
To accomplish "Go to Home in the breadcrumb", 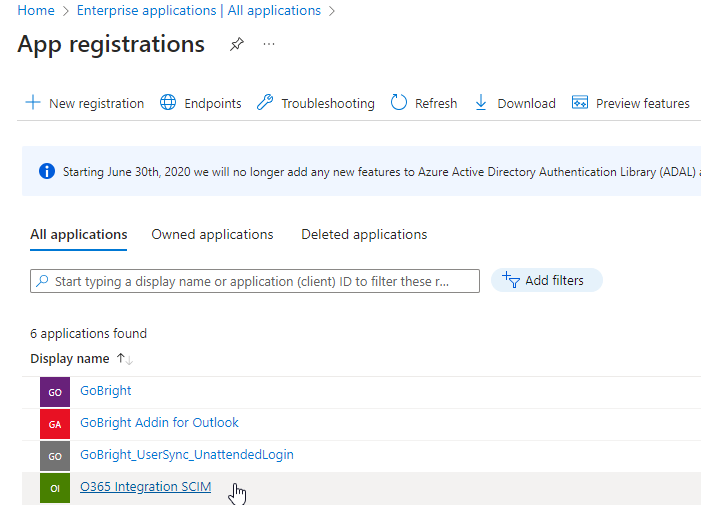I will pos(36,11).
